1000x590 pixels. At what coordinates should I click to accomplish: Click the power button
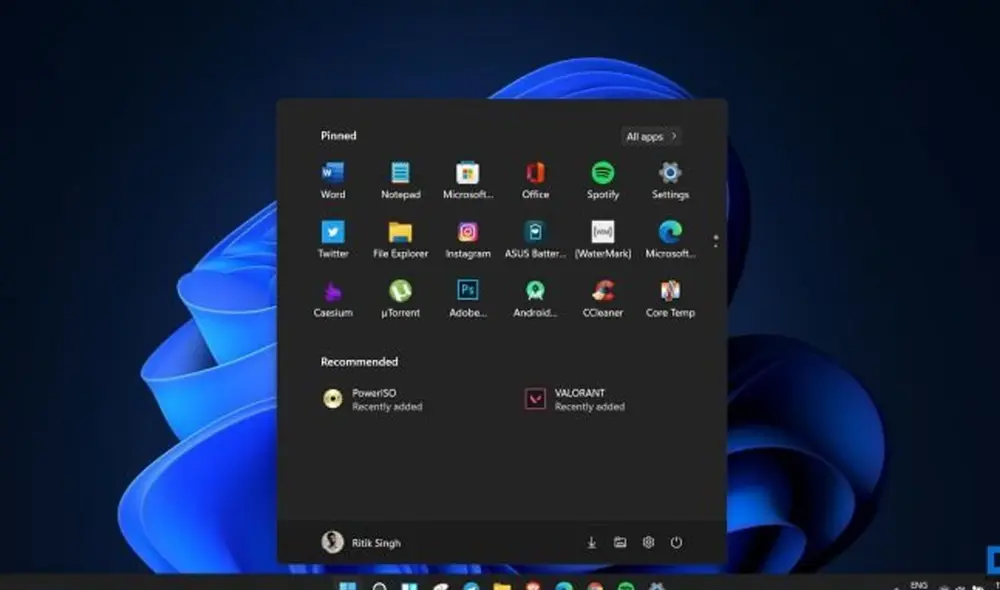(x=676, y=542)
